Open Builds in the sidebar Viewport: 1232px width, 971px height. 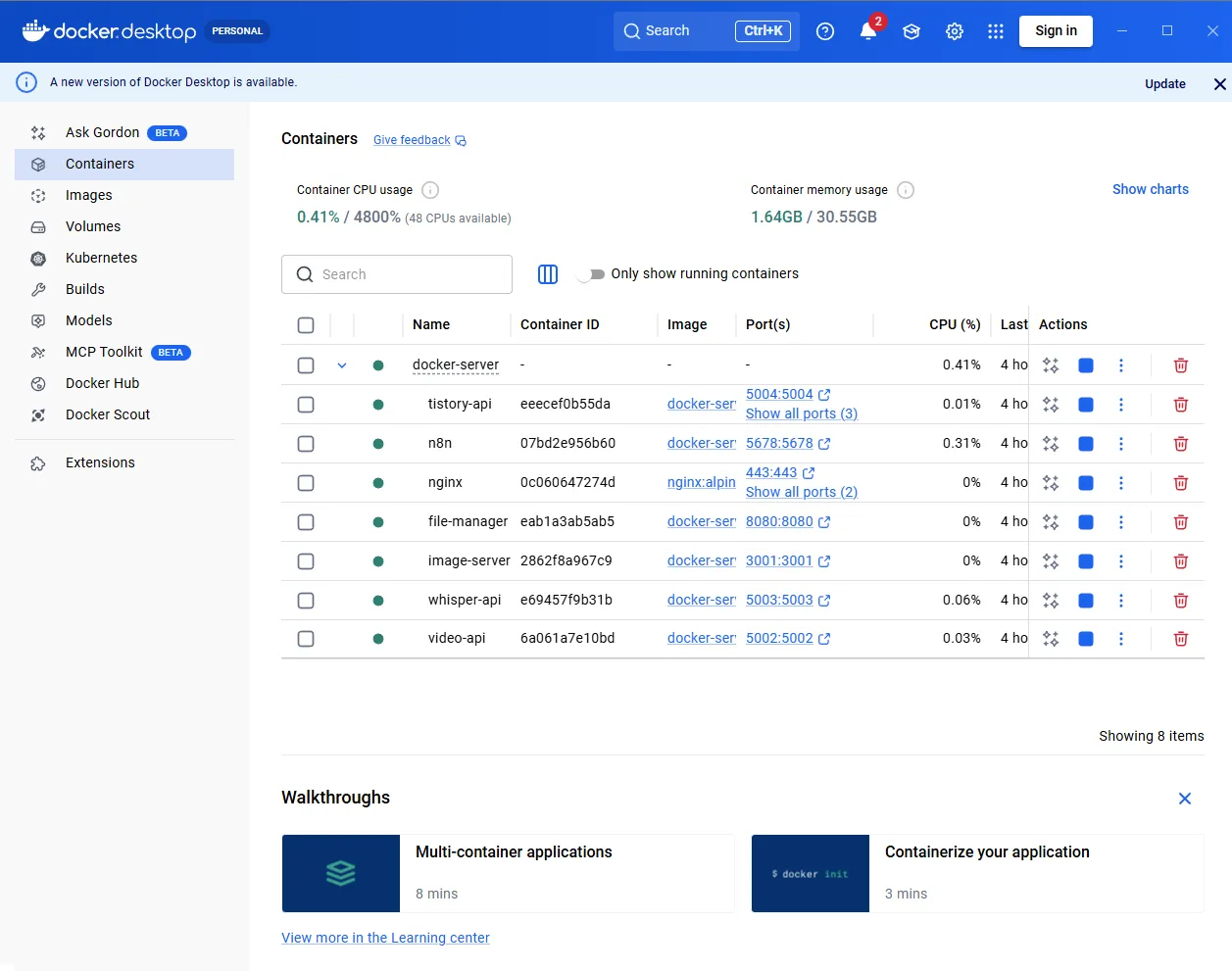tap(124, 290)
